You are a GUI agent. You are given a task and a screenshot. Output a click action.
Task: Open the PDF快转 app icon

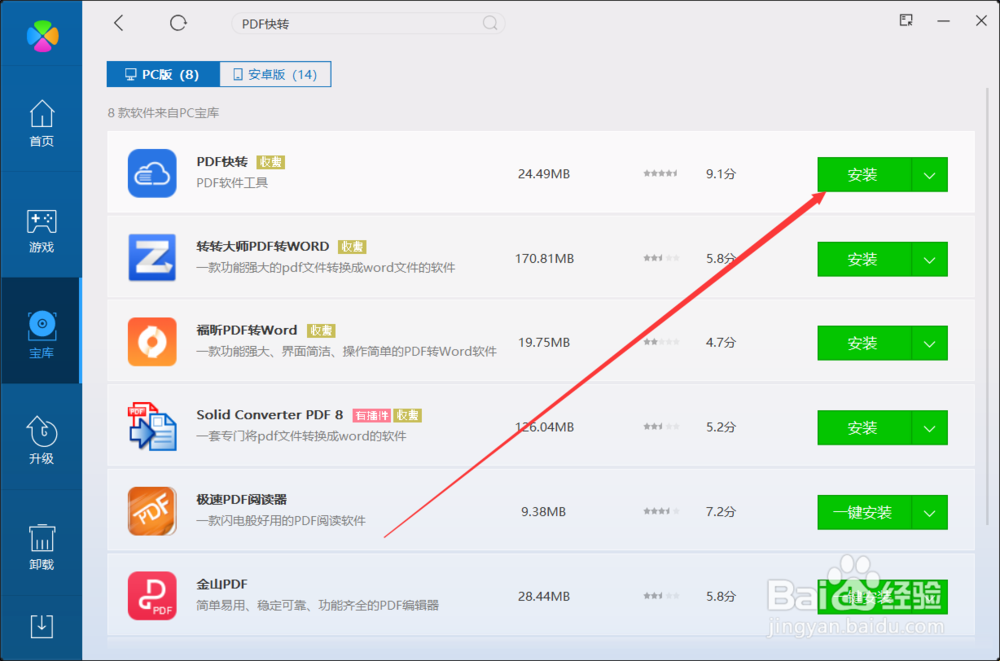pos(152,173)
